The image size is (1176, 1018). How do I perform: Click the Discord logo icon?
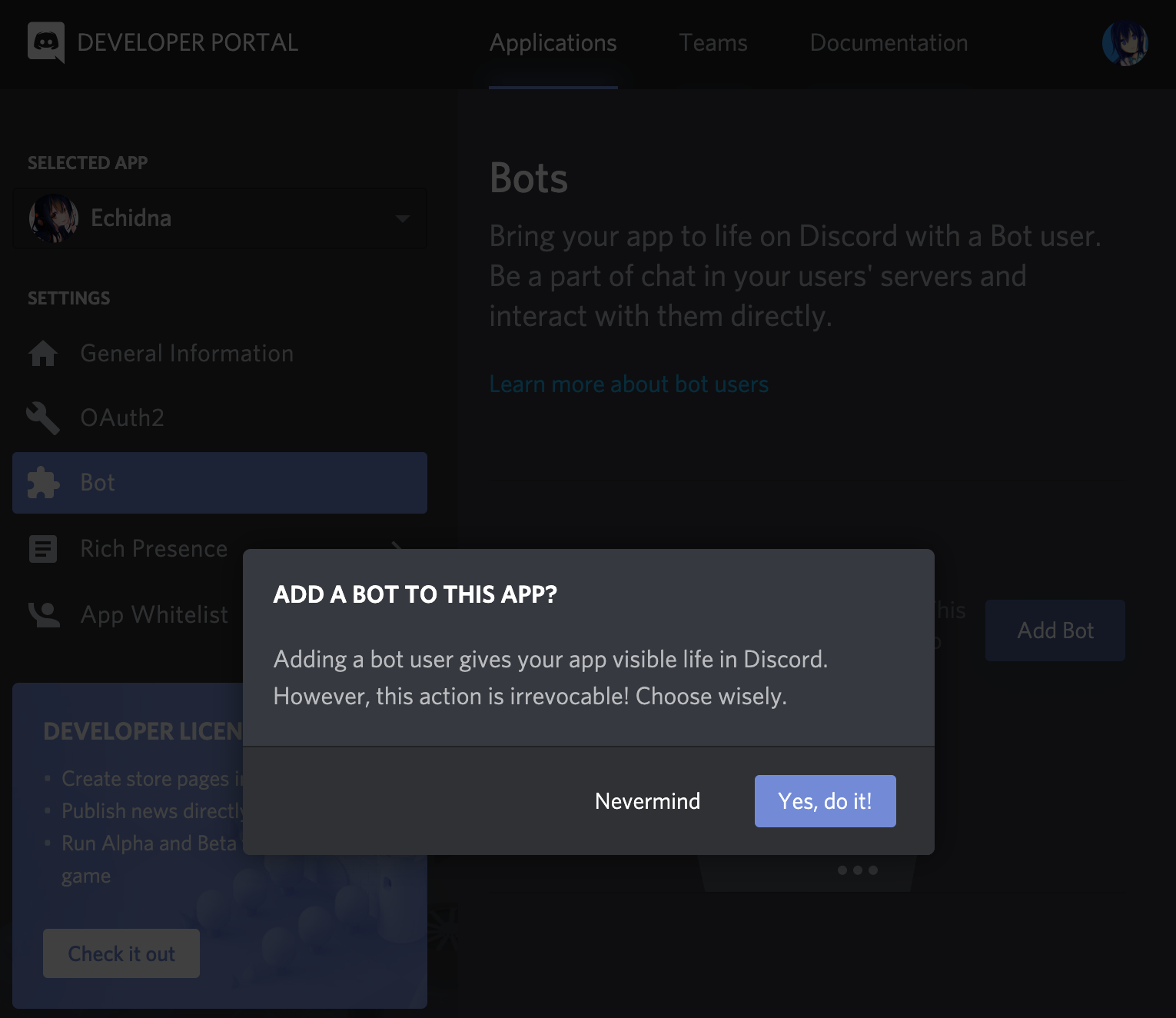click(x=46, y=42)
